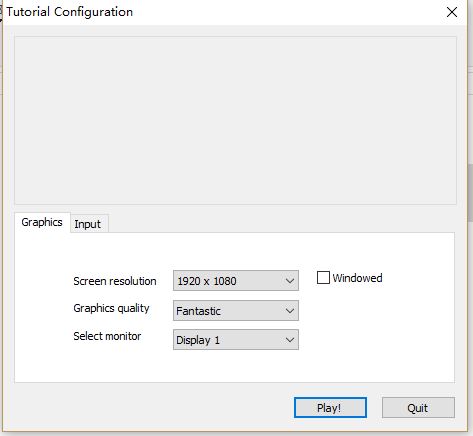Screen dimensions: 473x436
Task: Expand the Graphics quality dropdown
Action: [236, 311]
